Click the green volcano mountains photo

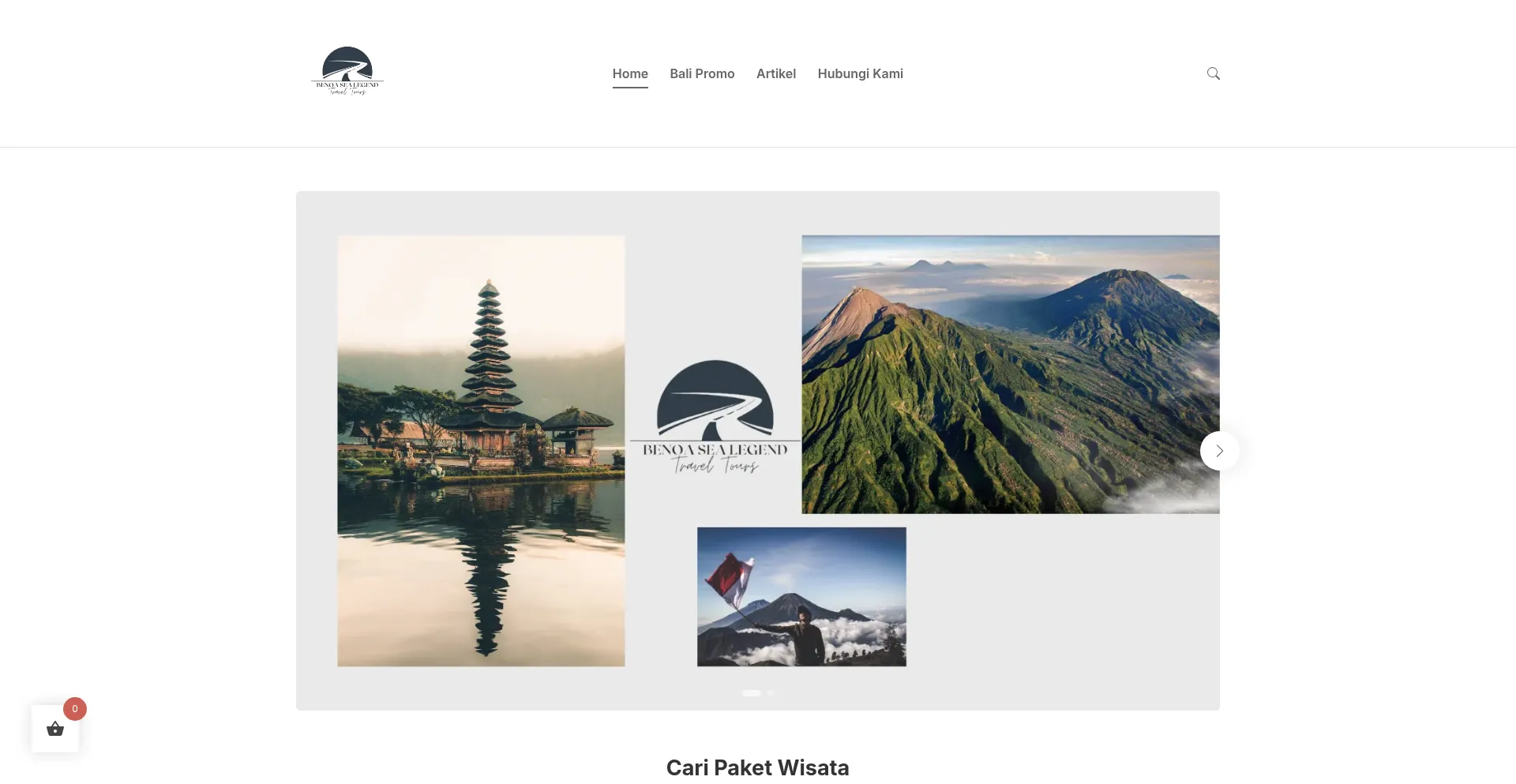[1011, 374]
